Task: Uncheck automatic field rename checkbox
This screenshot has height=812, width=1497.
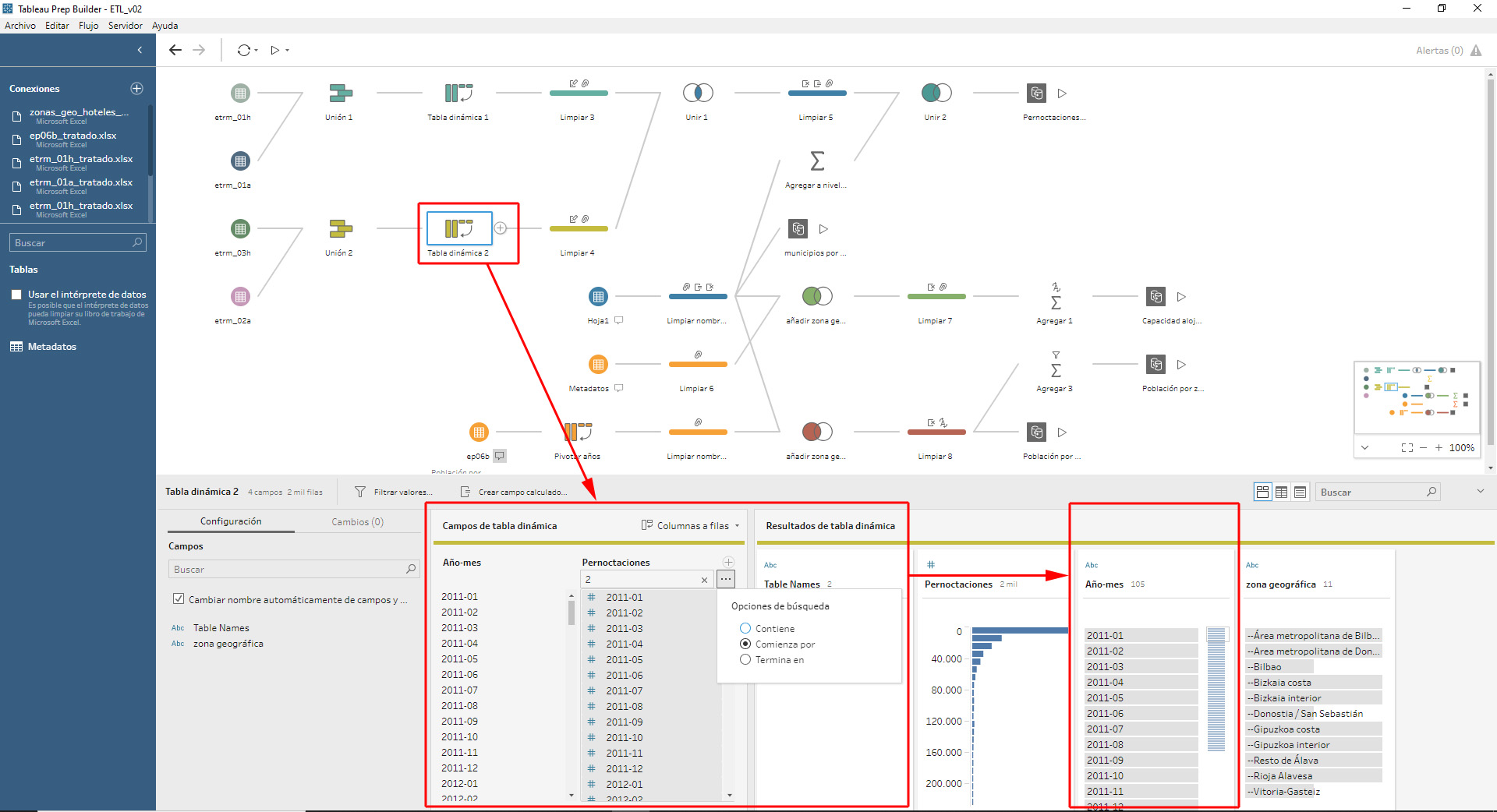Action: [179, 599]
